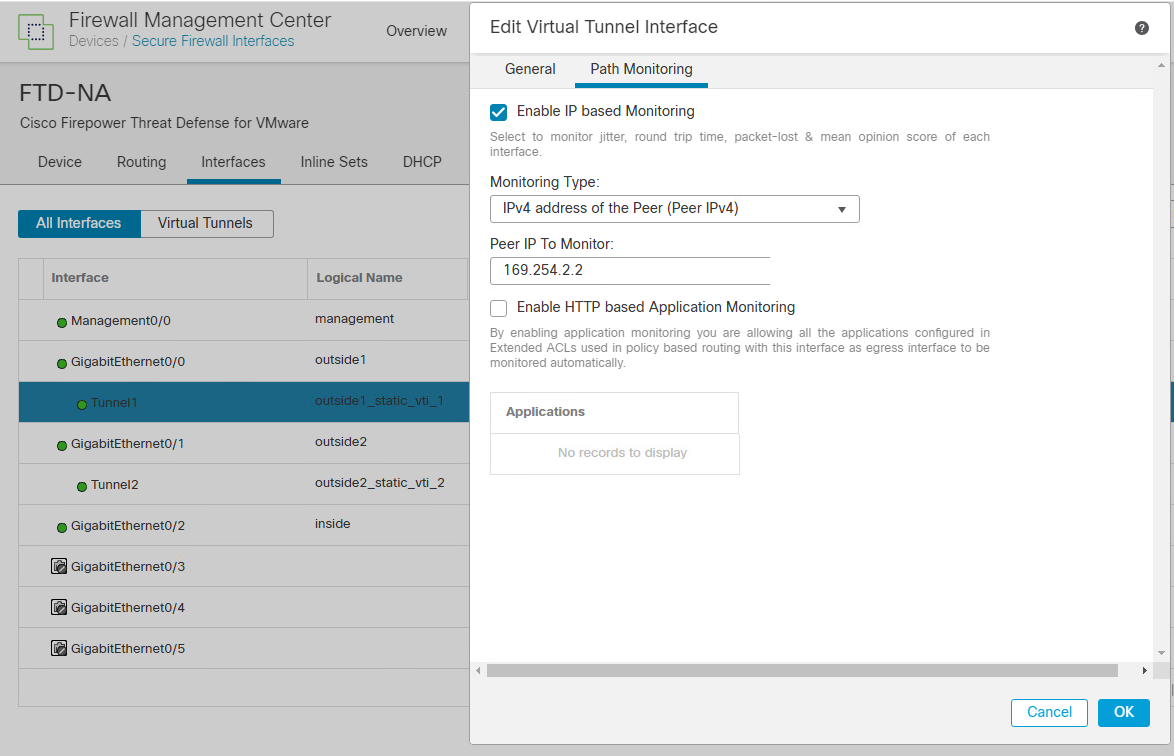The width and height of the screenshot is (1174, 756).
Task: Open the Routing tab
Action: click(x=142, y=162)
